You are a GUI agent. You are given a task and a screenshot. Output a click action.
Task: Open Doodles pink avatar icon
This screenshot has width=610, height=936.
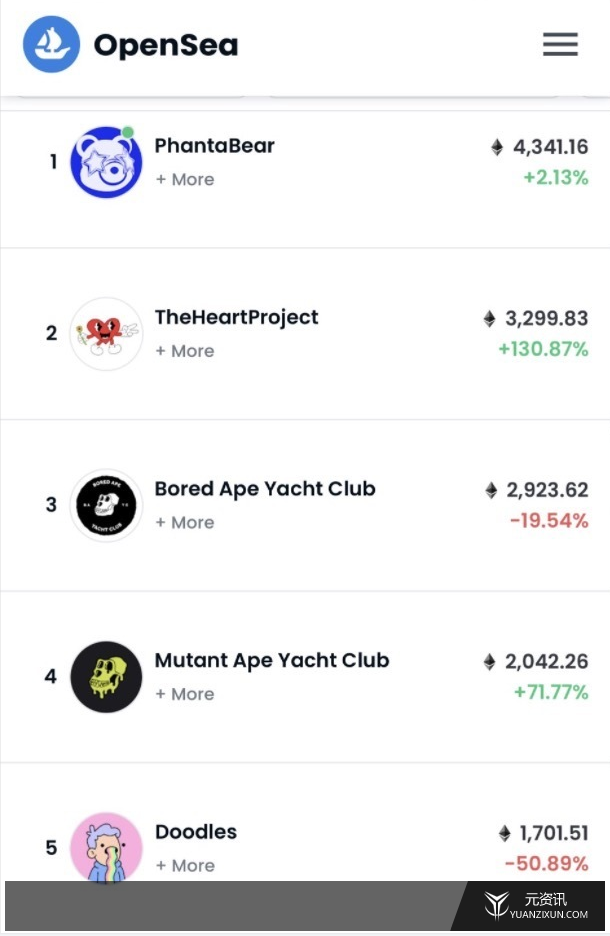tap(106, 846)
